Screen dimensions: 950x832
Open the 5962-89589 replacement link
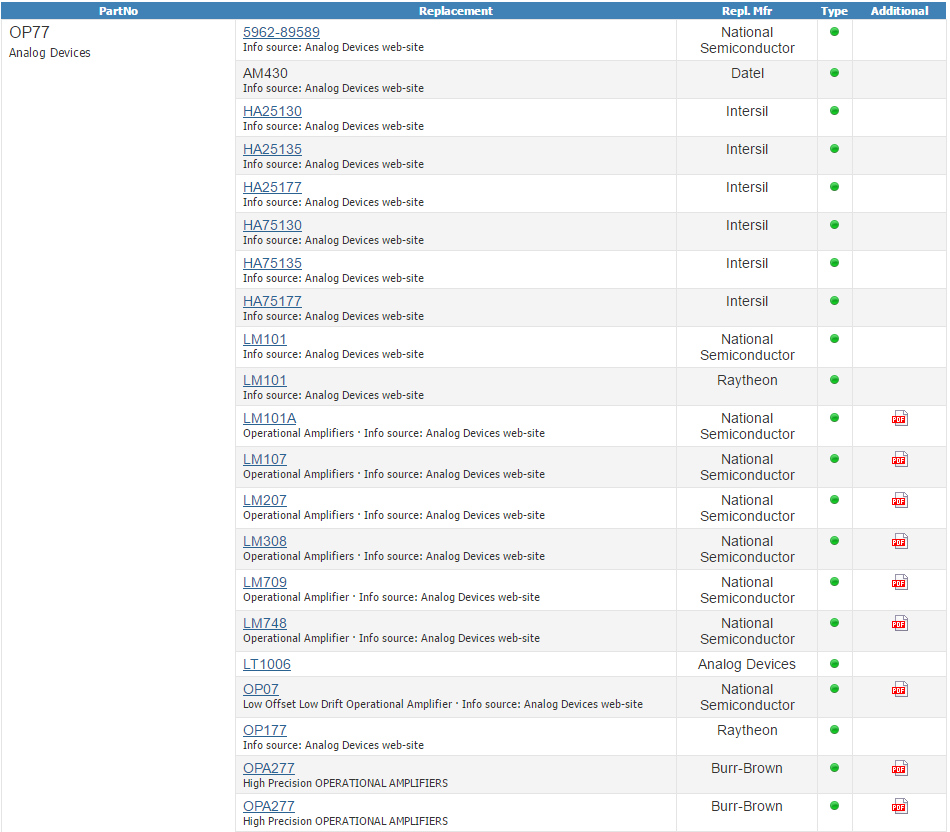pyautogui.click(x=281, y=32)
